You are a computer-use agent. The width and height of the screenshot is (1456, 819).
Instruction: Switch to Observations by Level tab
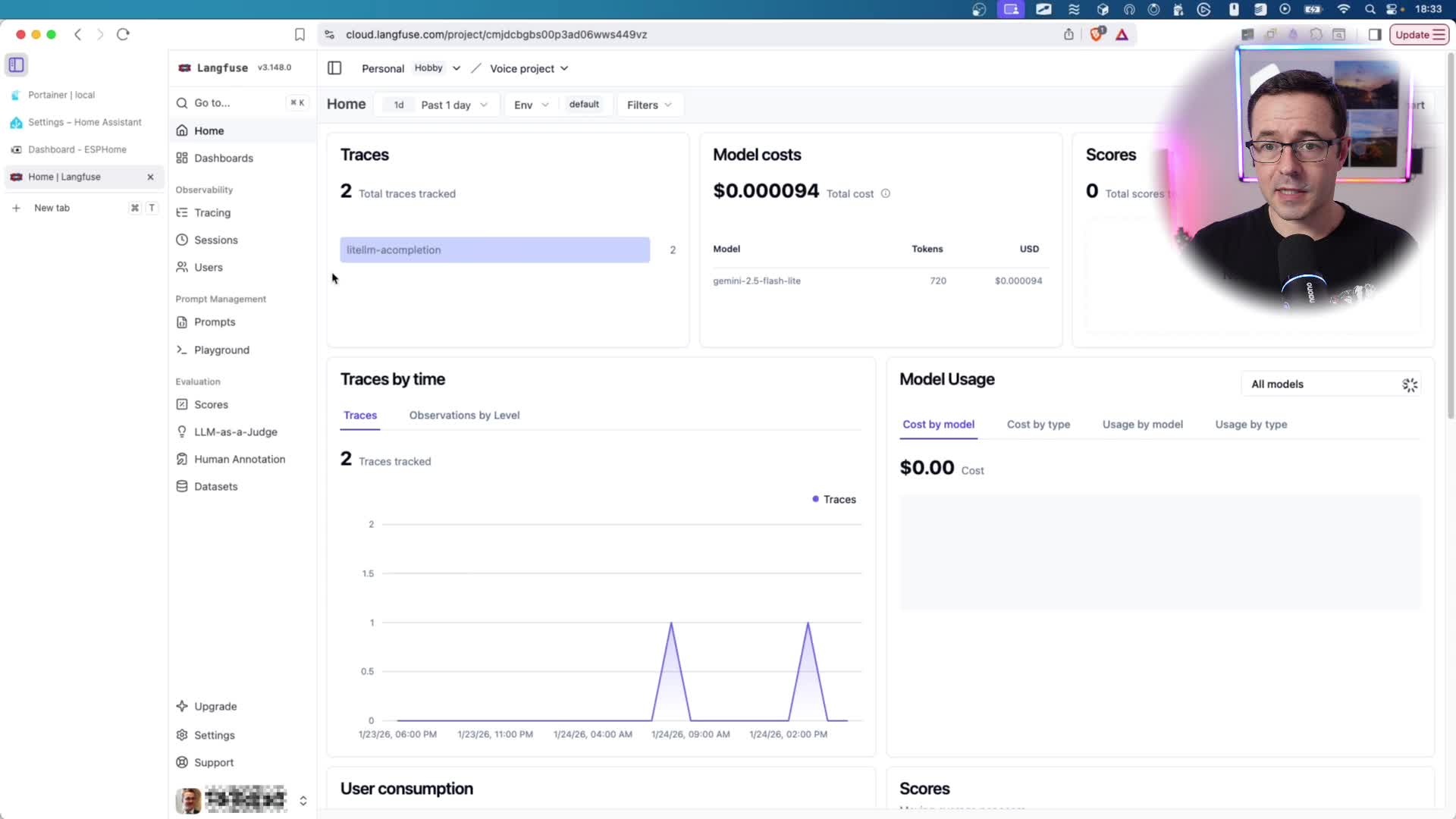[x=464, y=416]
